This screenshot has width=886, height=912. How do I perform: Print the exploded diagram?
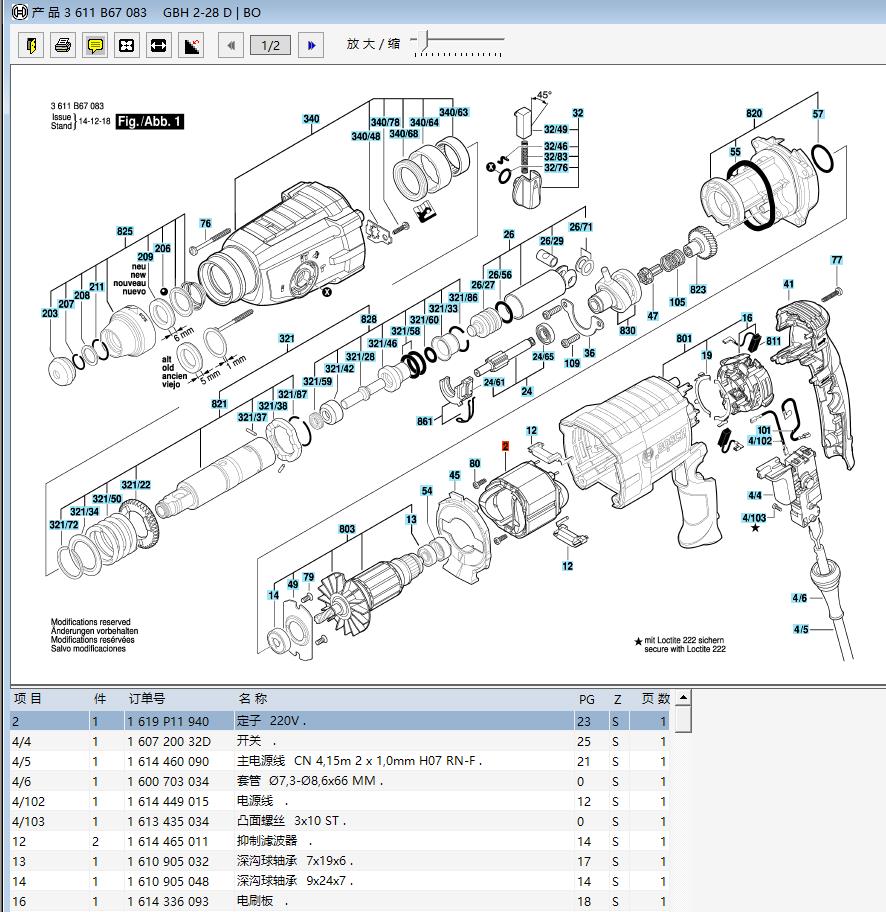point(63,45)
